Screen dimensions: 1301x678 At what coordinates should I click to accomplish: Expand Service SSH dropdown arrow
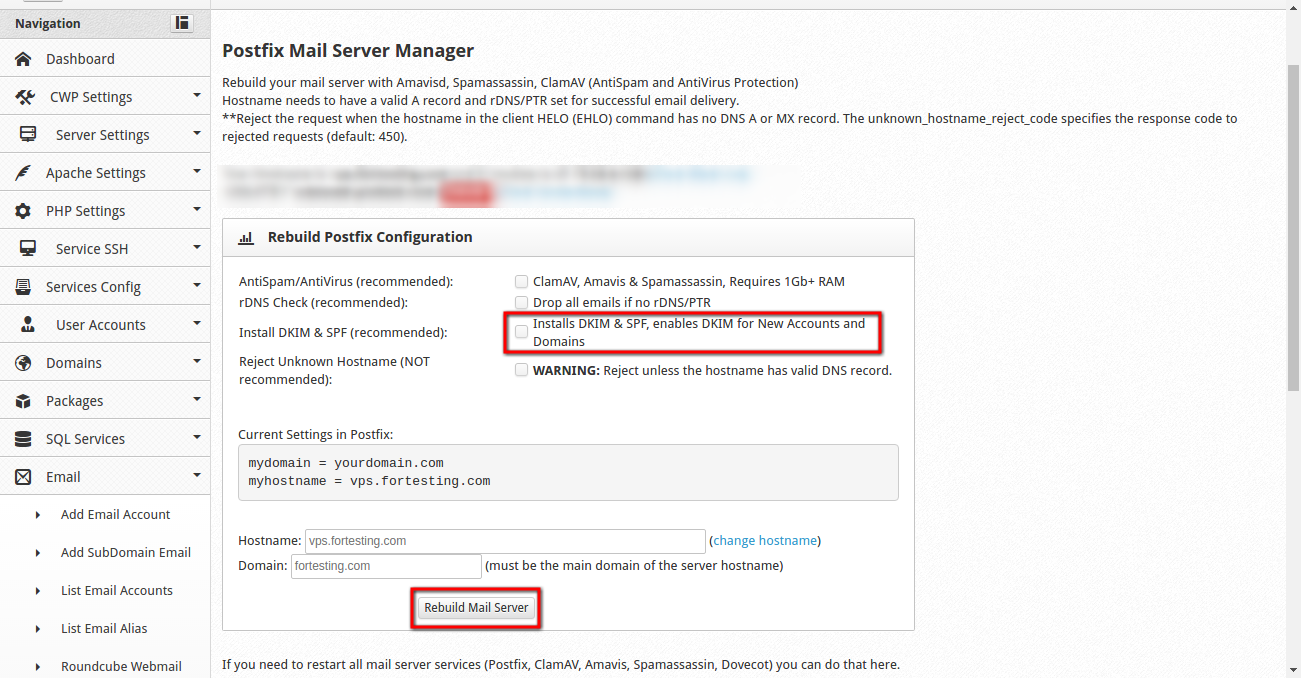click(x=197, y=248)
